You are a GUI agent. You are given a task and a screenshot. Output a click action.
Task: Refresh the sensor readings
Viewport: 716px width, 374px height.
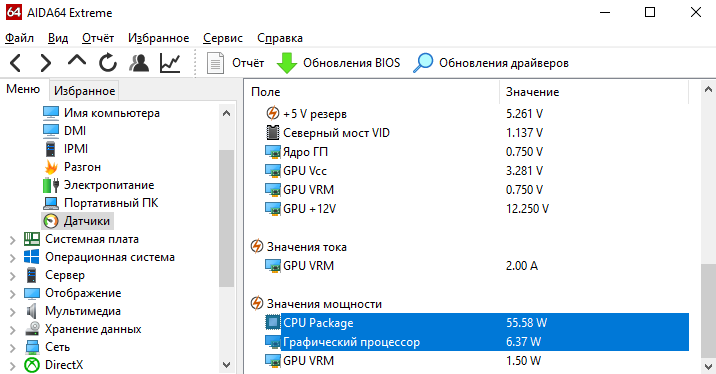[x=108, y=63]
